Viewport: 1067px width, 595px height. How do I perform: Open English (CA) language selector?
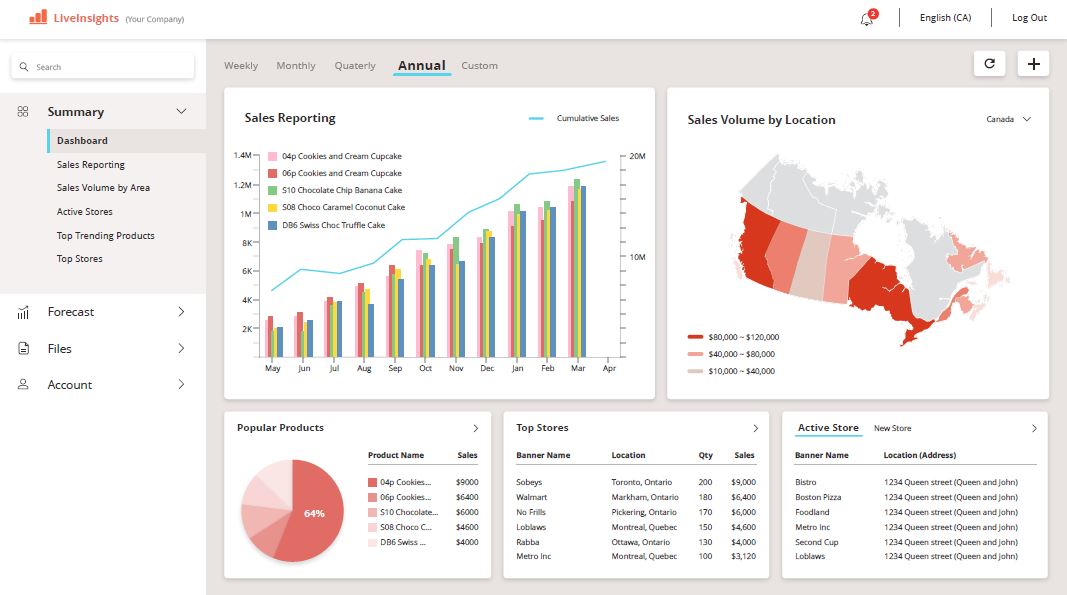(x=945, y=18)
